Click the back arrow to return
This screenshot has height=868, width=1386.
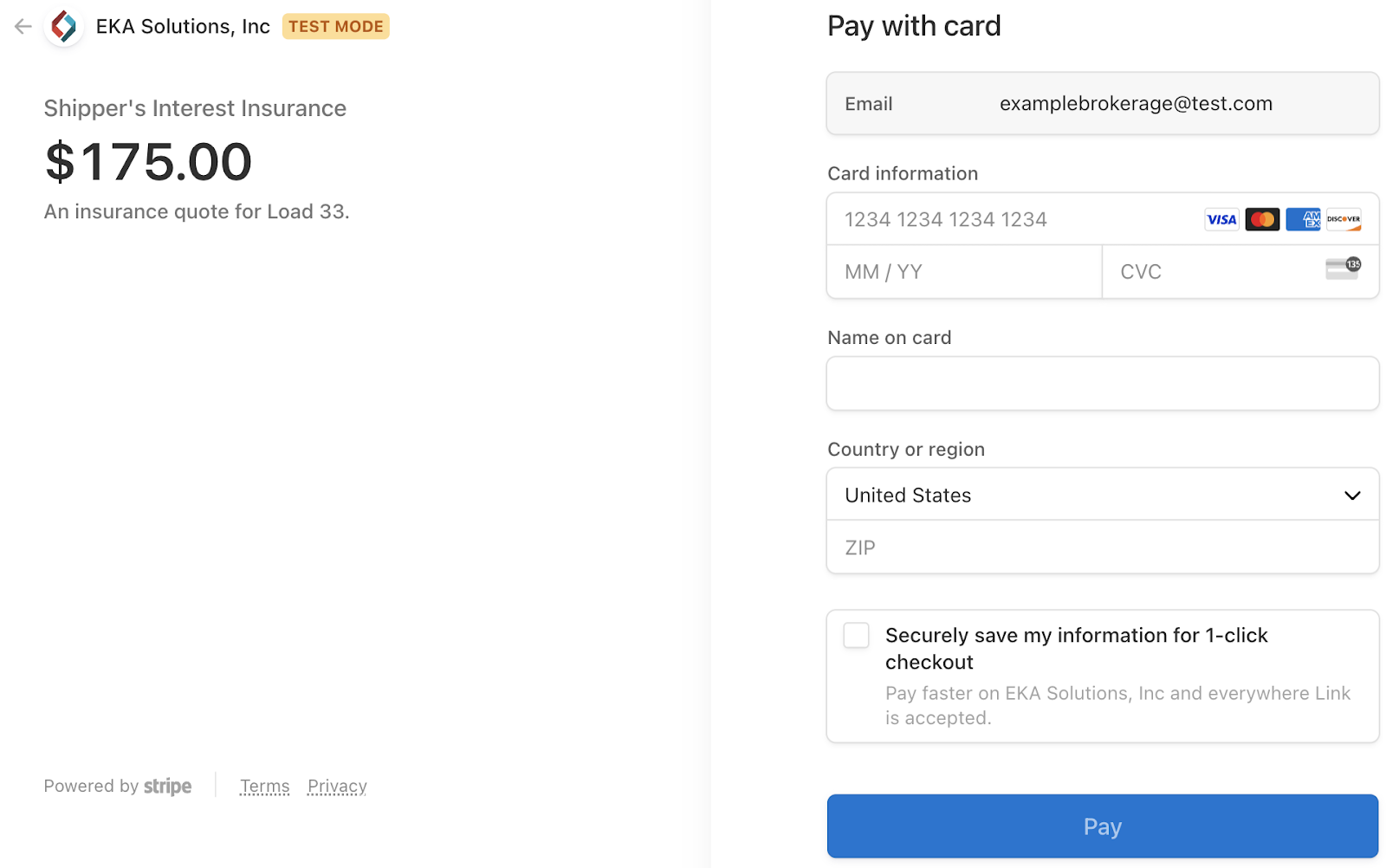[x=22, y=26]
